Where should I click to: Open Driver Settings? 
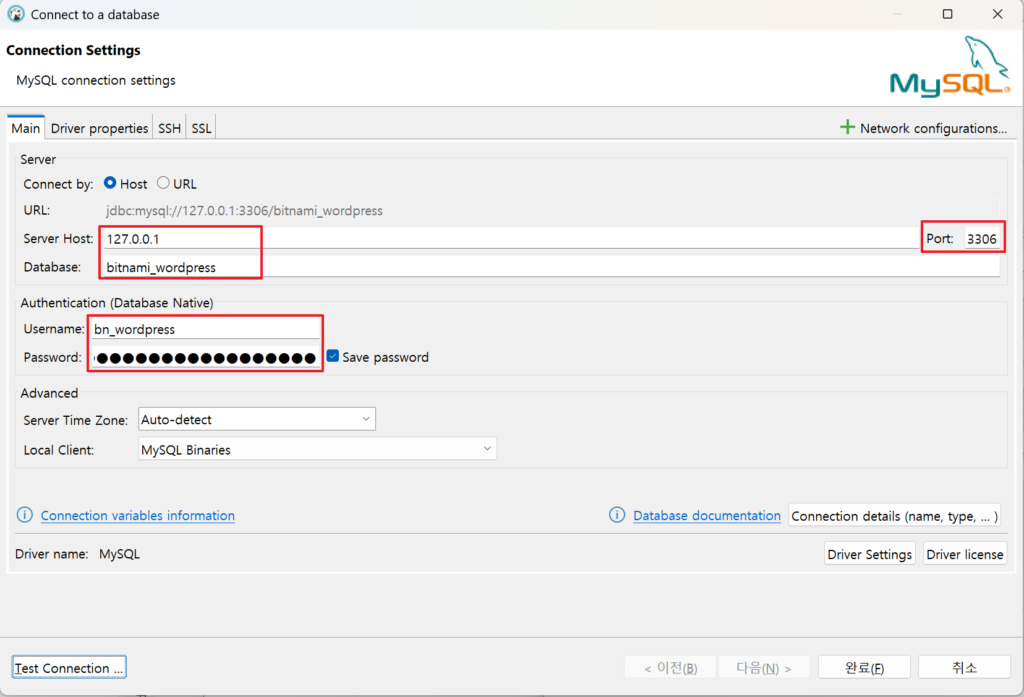coord(869,554)
